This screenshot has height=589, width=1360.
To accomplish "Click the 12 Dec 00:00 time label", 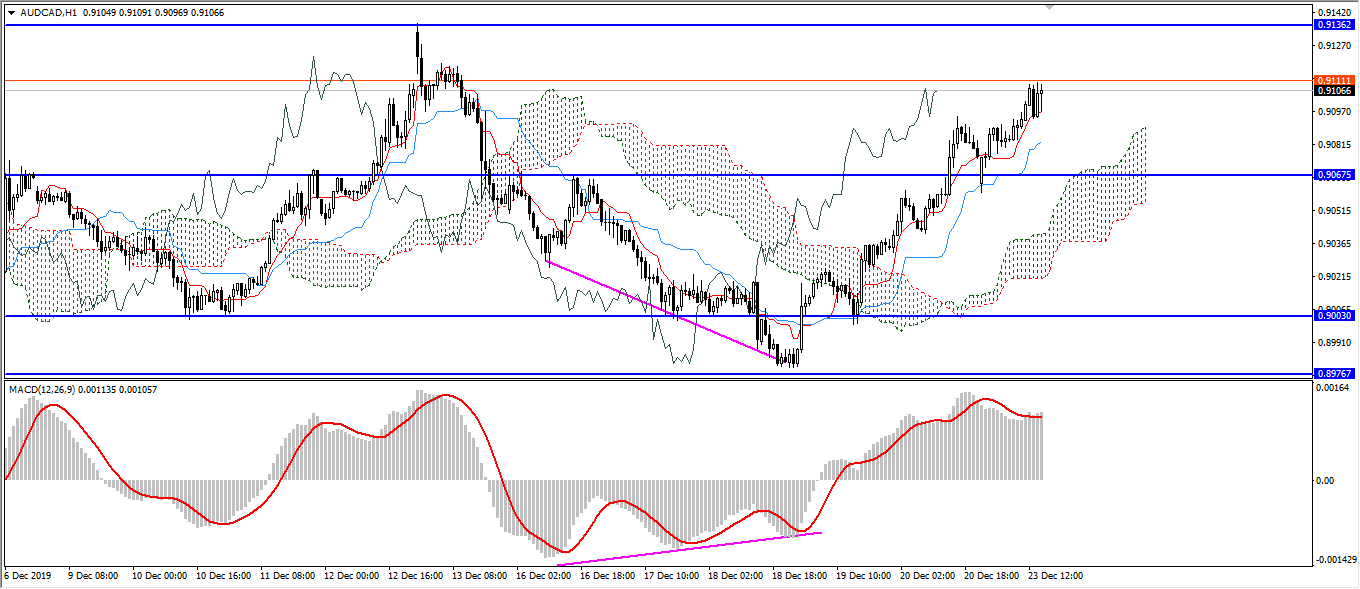I will (352, 577).
